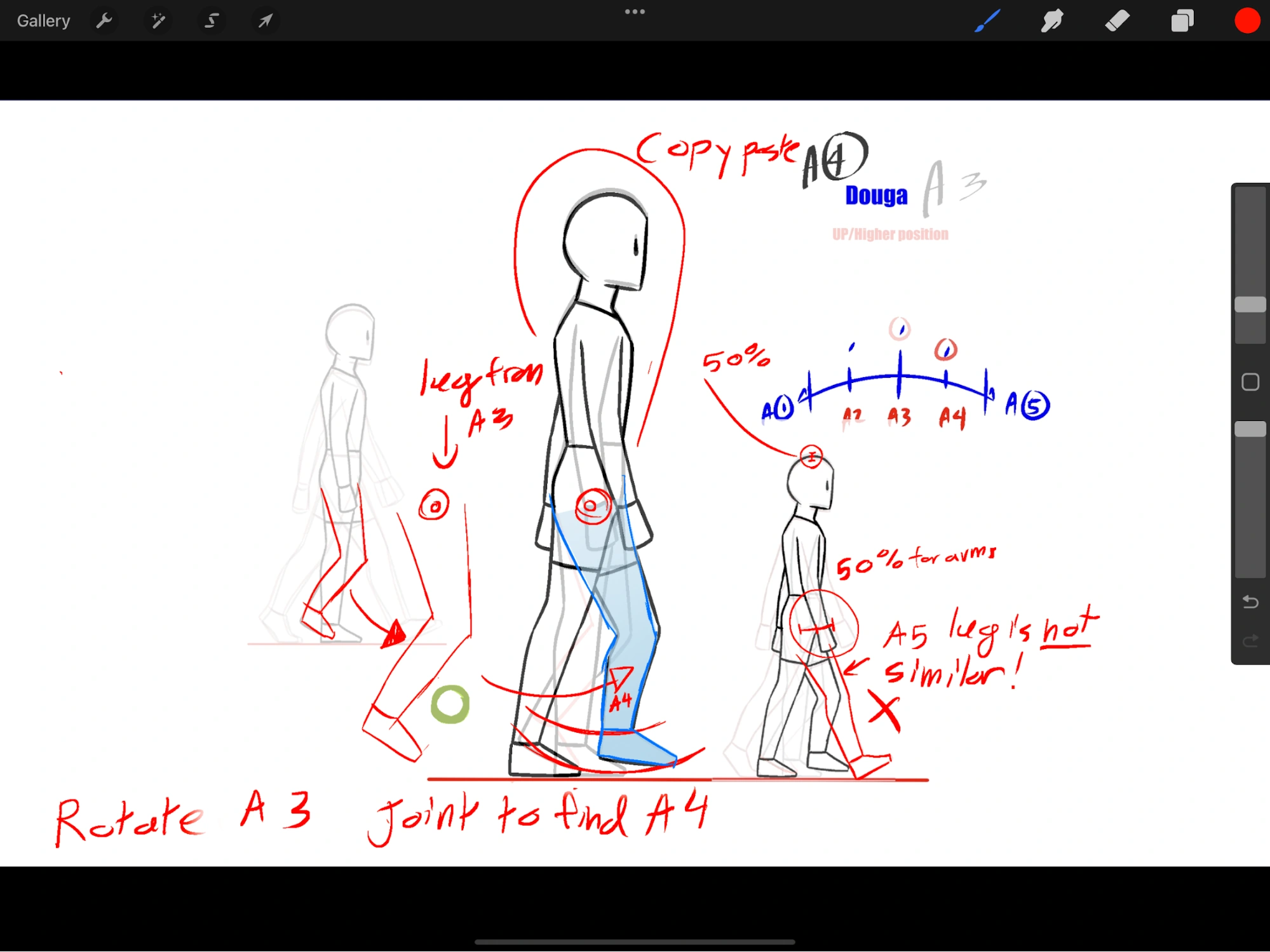Select the Eraser tool
This screenshot has width=1270, height=952.
pos(1117,21)
